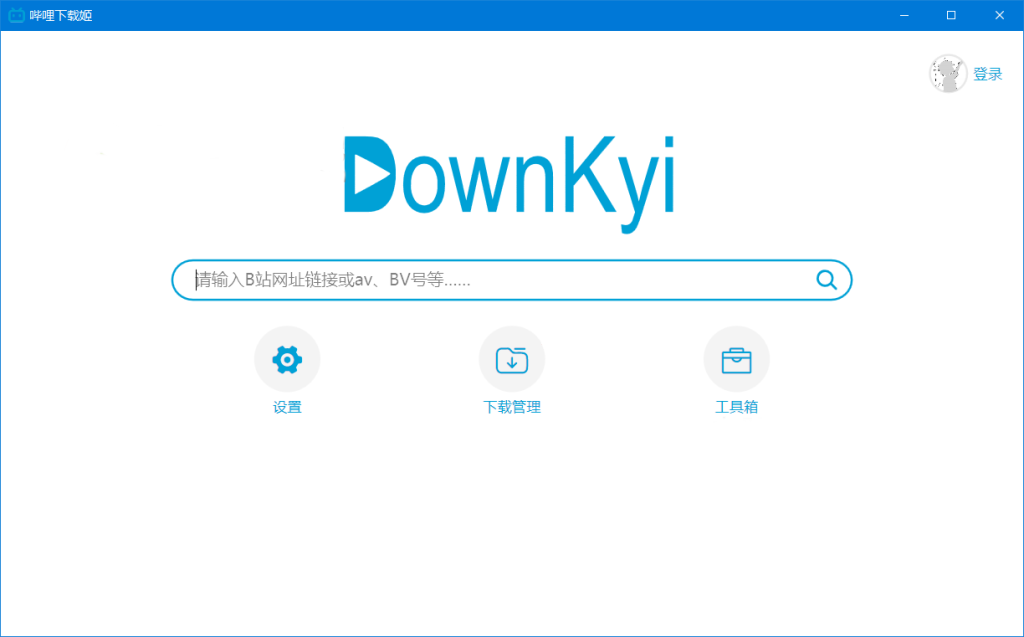The width and height of the screenshot is (1024, 637).
Task: Close the DownKyi window
Action: 998,15
